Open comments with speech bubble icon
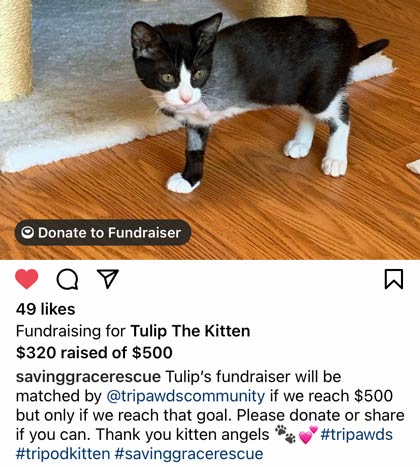 [x=68, y=279]
